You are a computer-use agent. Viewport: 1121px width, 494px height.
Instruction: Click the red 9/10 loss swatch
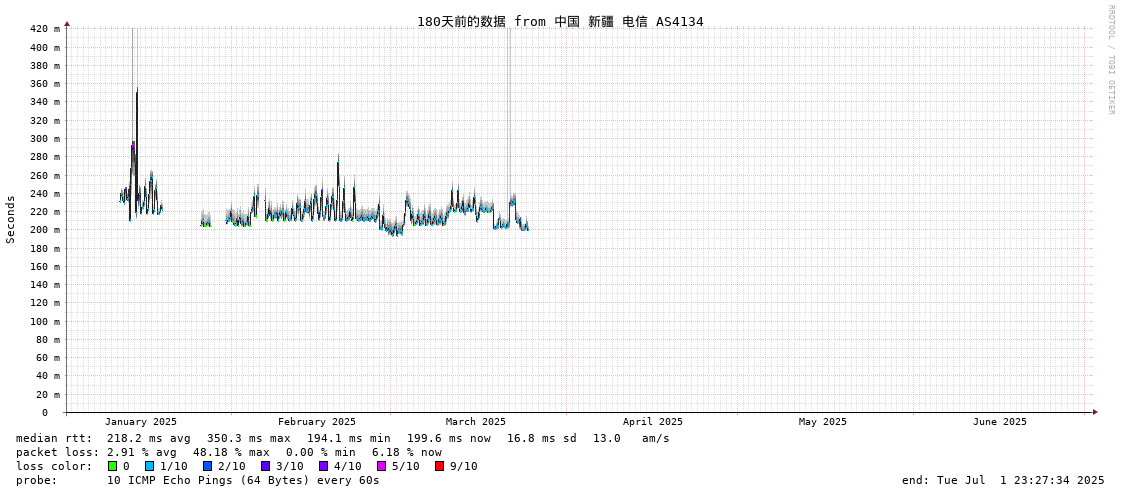pyautogui.click(x=440, y=466)
